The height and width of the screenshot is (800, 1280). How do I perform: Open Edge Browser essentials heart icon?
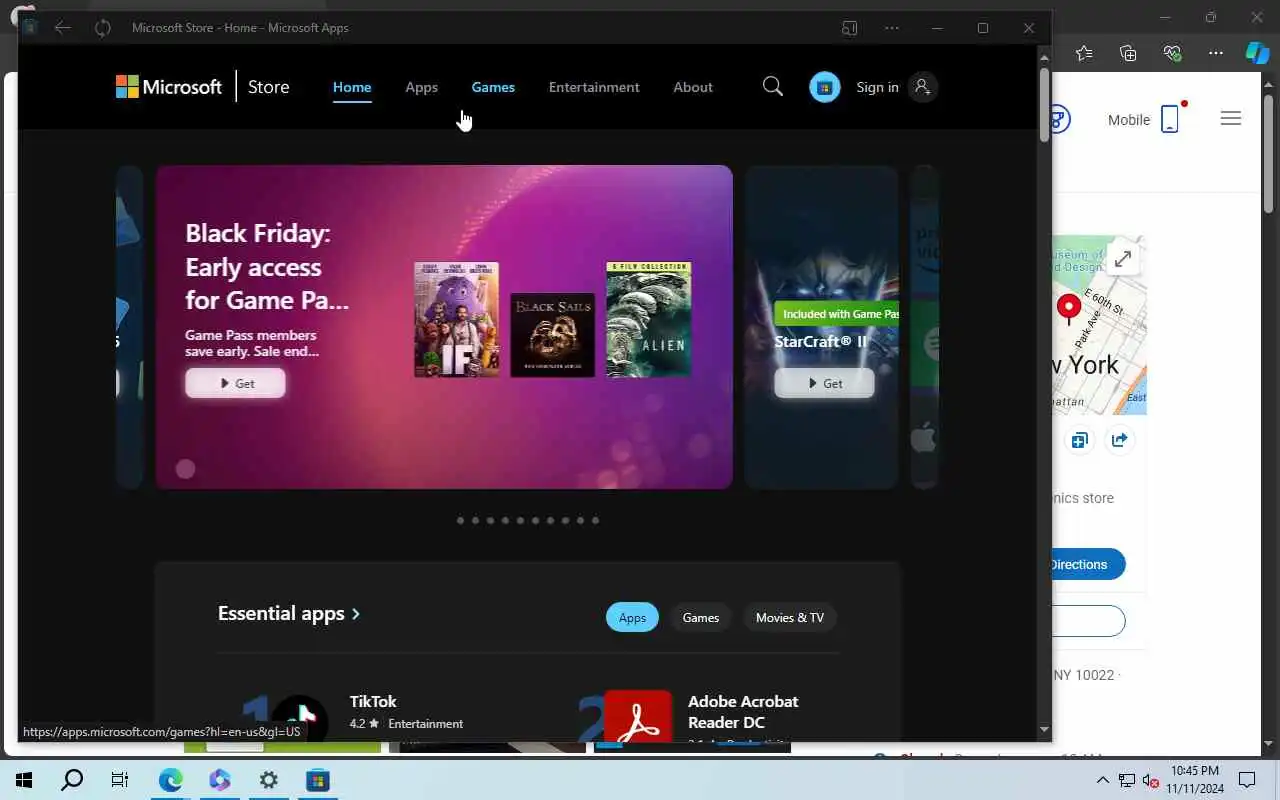click(1172, 53)
